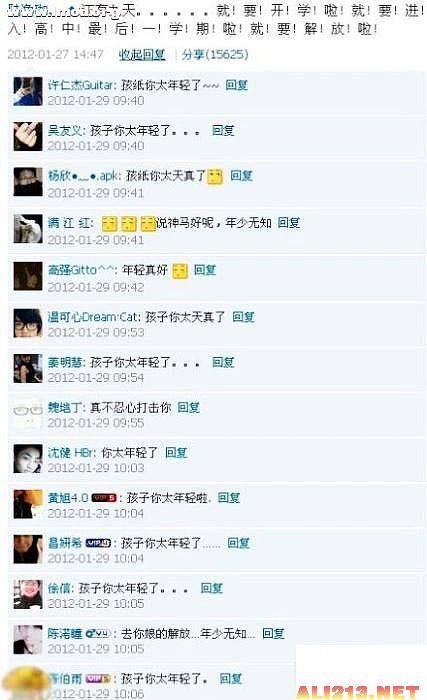Click 收起回复 to collapse the replies
Screen dimensions: 427x700
coord(142,54)
